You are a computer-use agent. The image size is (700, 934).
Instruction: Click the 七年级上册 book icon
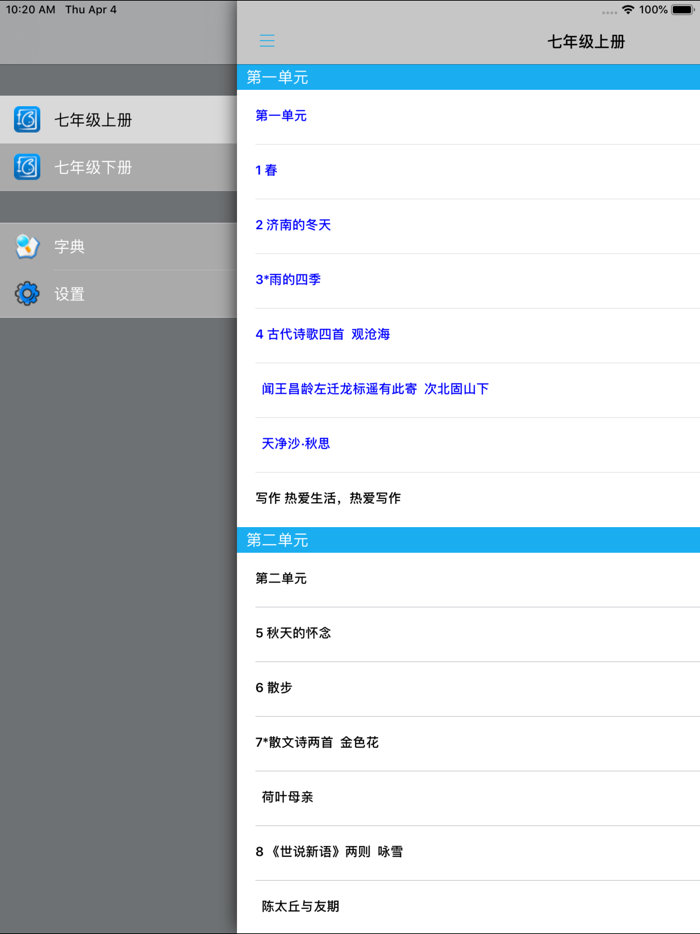27,119
